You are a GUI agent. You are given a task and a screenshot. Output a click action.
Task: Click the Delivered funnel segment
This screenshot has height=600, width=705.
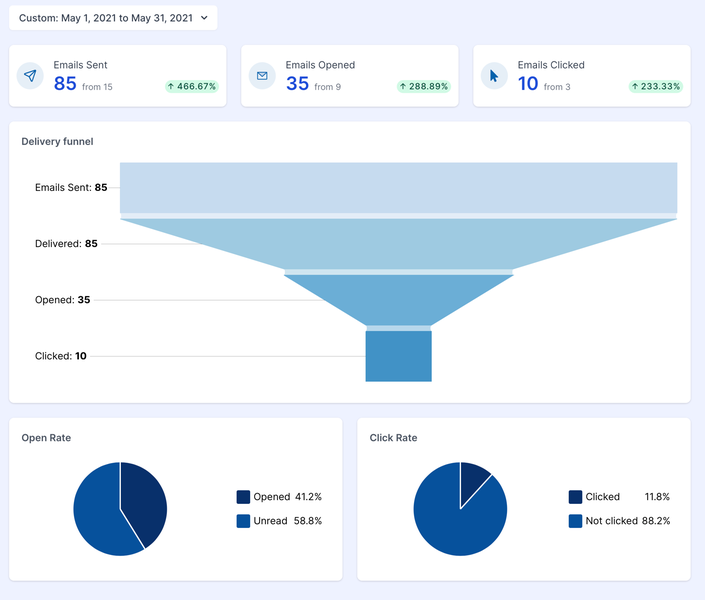click(x=398, y=243)
